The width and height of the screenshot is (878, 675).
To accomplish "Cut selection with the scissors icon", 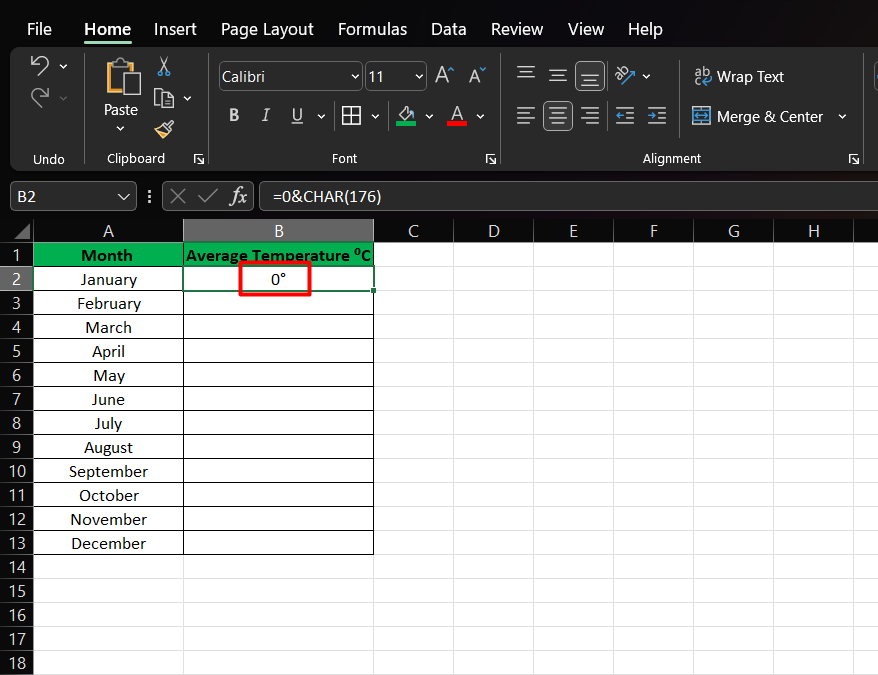I will pos(164,66).
